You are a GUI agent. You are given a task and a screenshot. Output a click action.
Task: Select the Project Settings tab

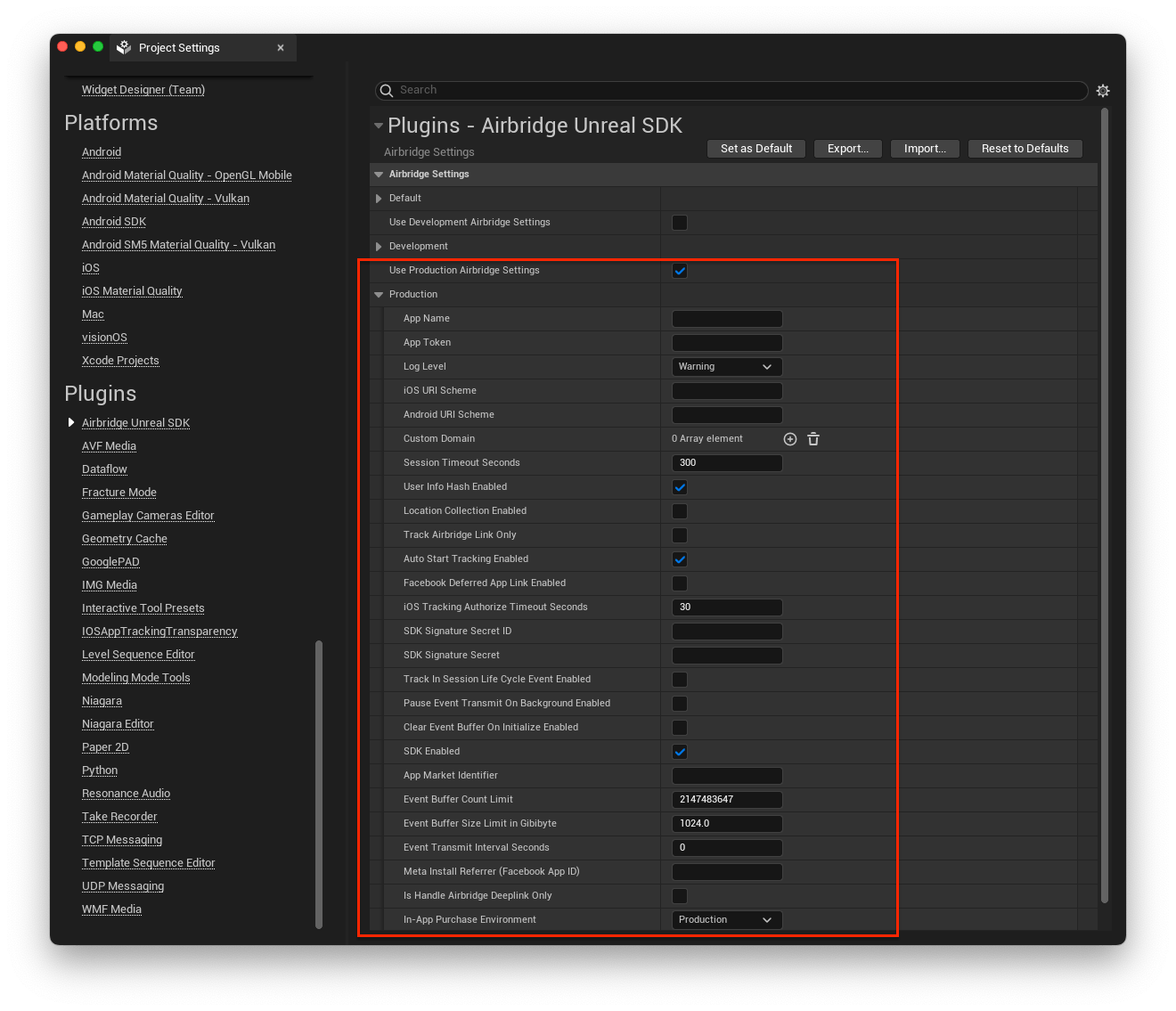click(x=203, y=48)
